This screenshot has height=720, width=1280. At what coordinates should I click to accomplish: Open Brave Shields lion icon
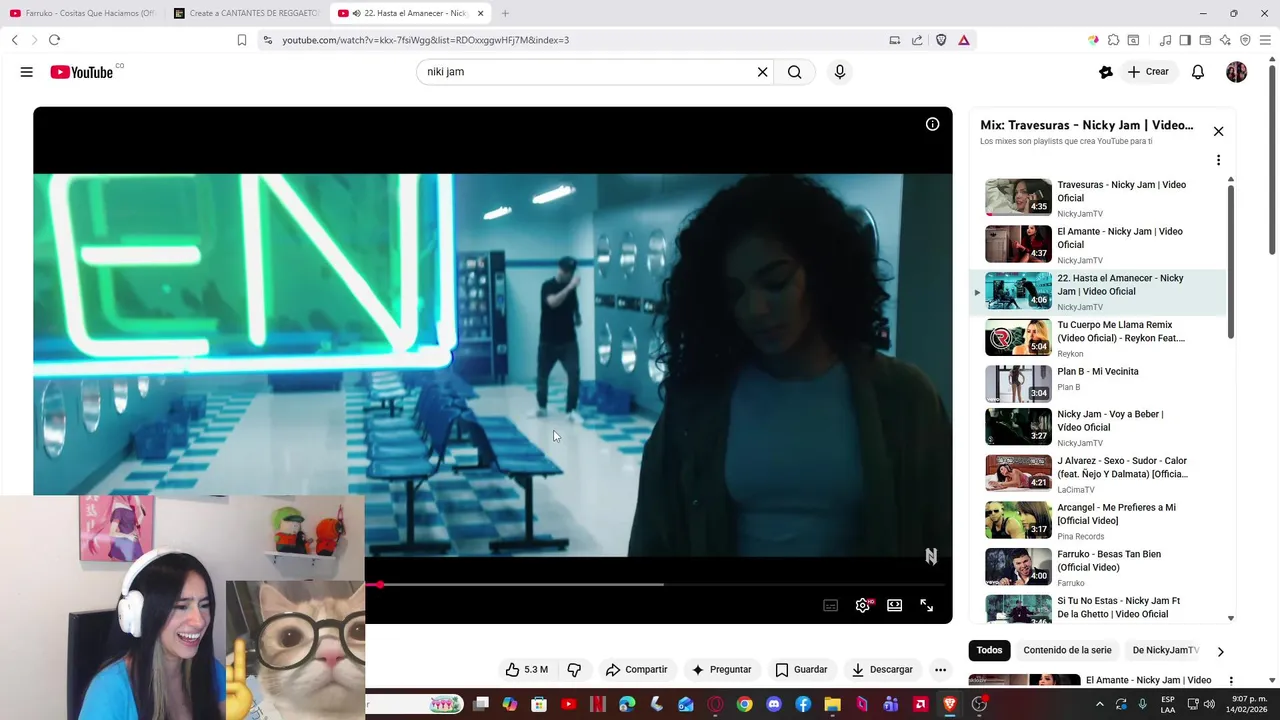(x=941, y=40)
